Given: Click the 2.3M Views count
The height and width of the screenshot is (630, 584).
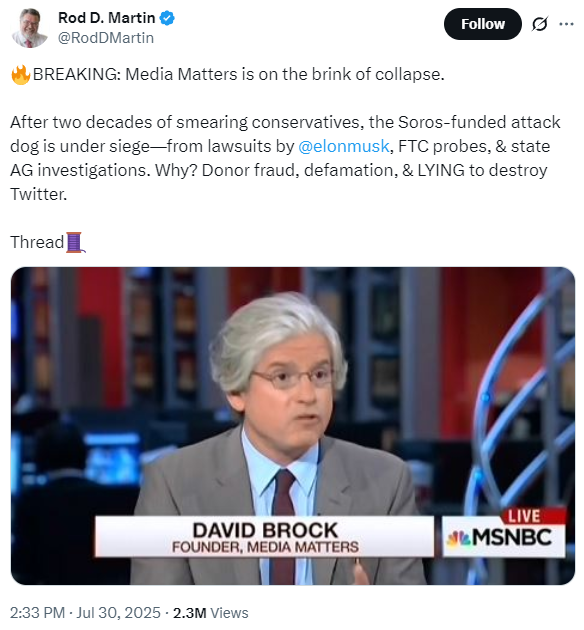Looking at the screenshot, I should click(x=210, y=613).
